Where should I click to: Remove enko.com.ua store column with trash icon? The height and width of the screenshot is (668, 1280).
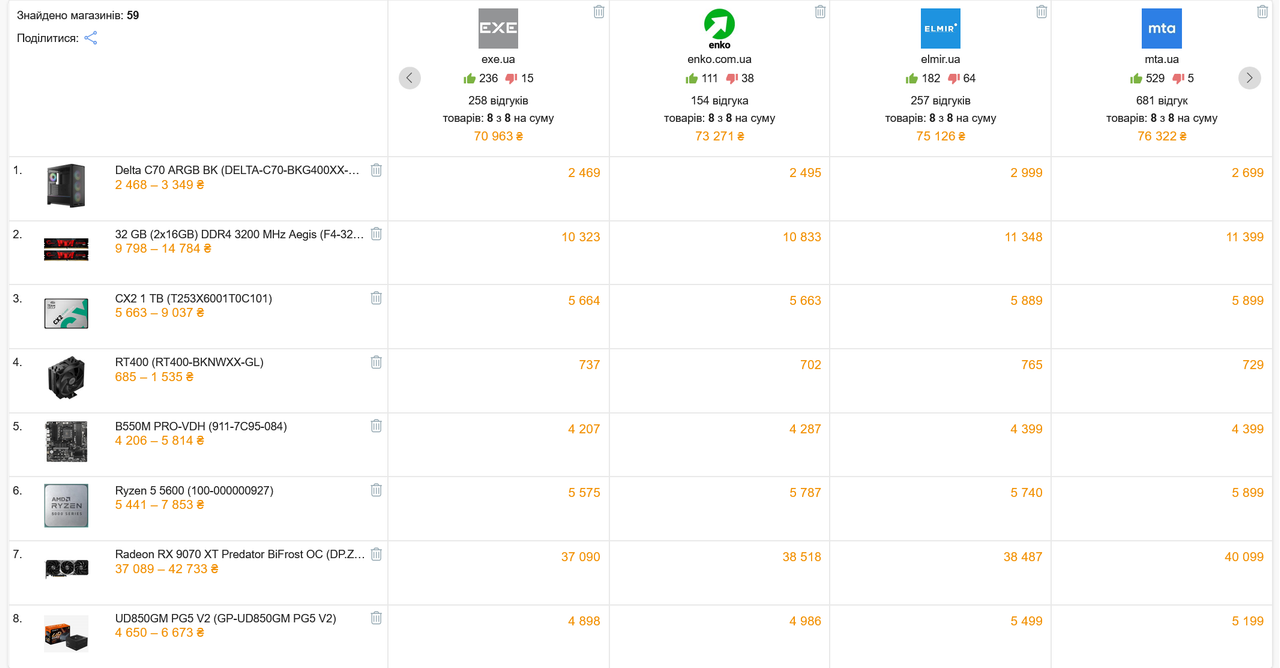coord(820,12)
